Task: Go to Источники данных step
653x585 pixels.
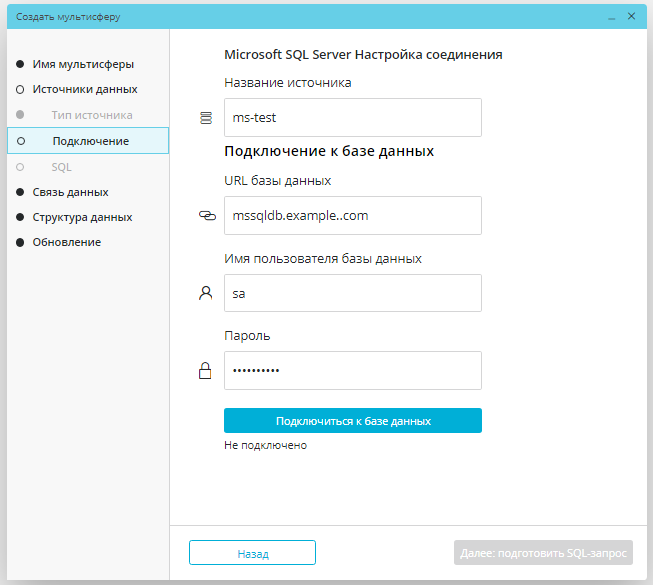Action: 85,89
